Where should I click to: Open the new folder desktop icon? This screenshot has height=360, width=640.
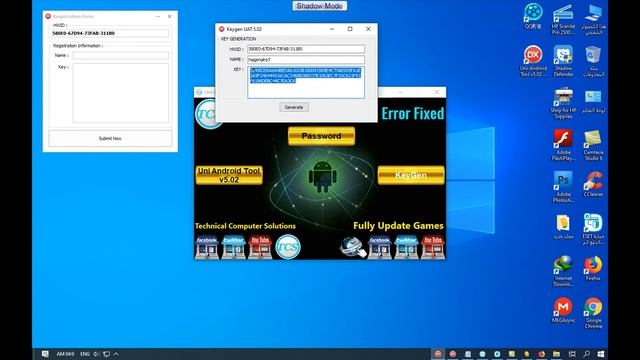[563, 227]
